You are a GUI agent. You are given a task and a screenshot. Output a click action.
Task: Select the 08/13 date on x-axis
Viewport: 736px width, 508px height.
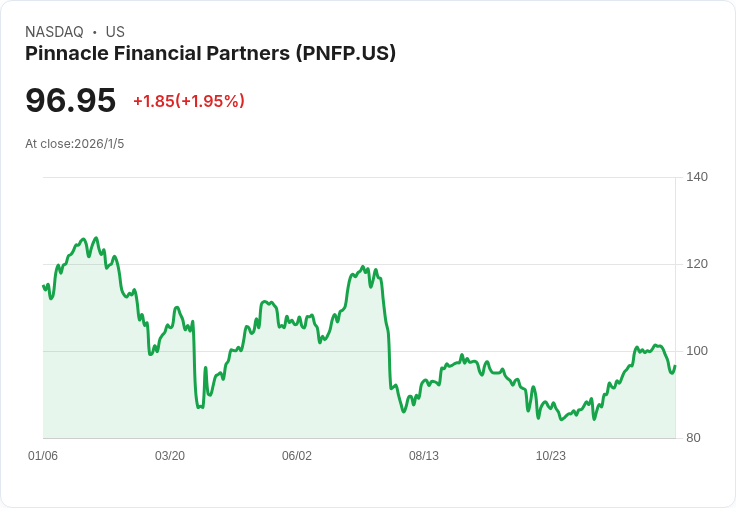[x=424, y=456]
